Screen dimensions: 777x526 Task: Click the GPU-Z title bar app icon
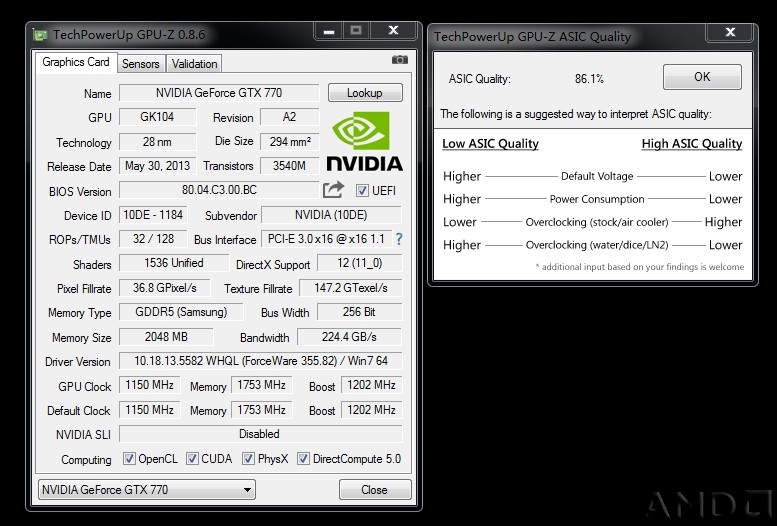40,35
